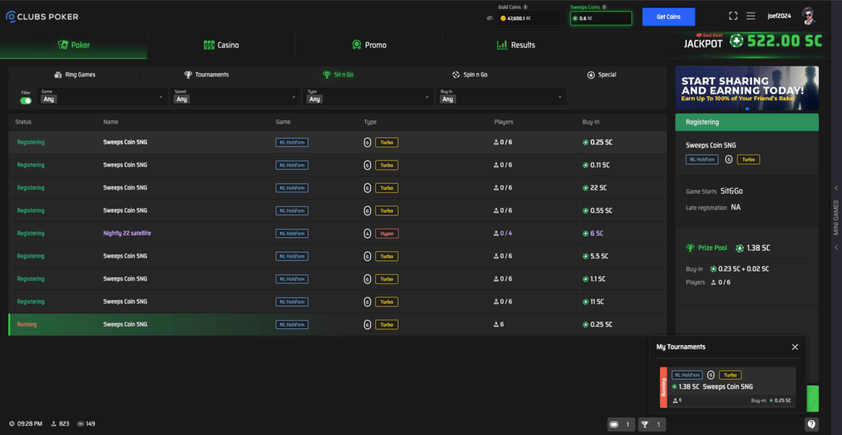Open the Type filter dropdown
The width and height of the screenshot is (842, 435).
[x=368, y=97]
